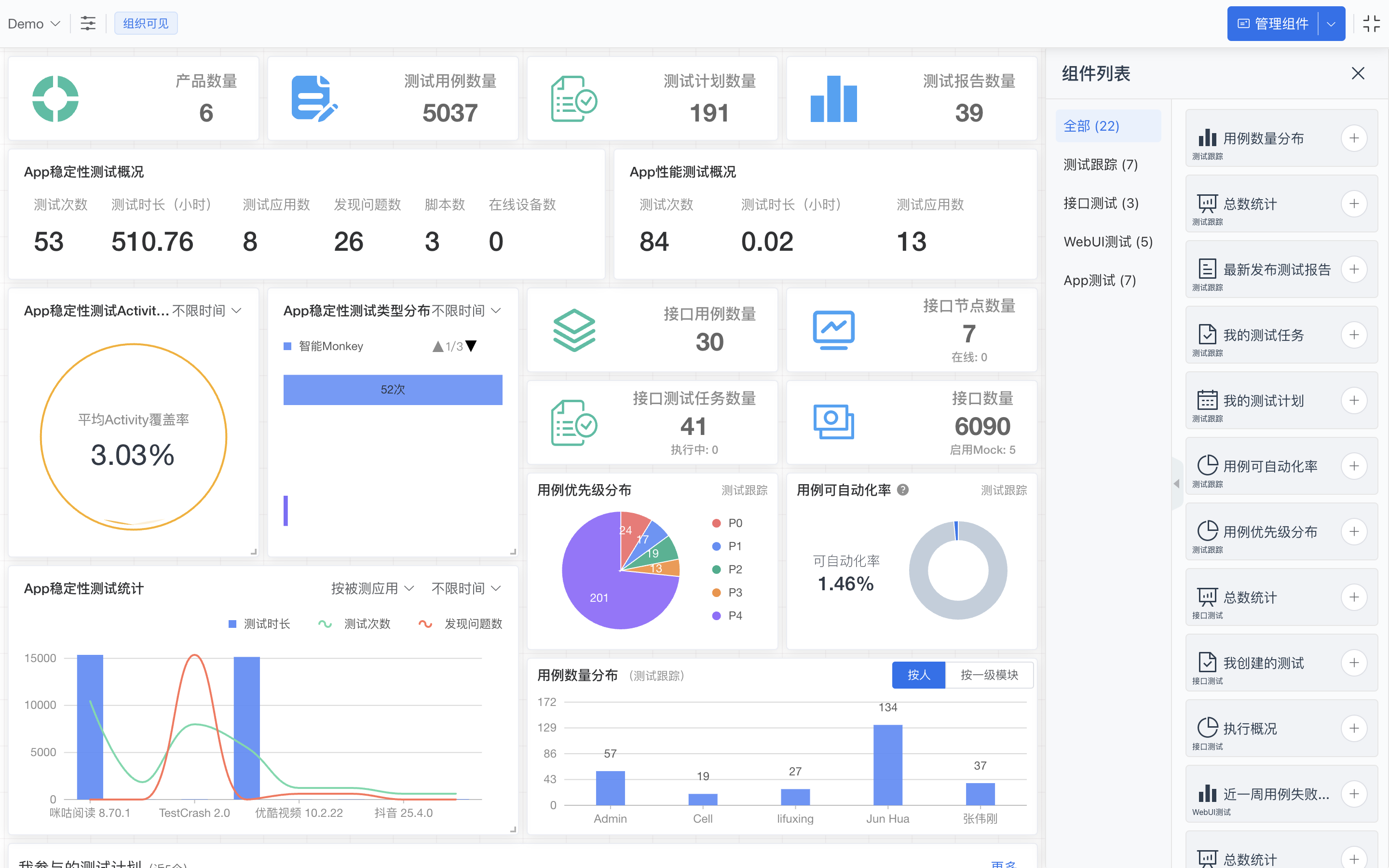This screenshot has width=1389, height=868.
Task: Toggle the 测试时长 legend series
Action: pyautogui.click(x=259, y=624)
